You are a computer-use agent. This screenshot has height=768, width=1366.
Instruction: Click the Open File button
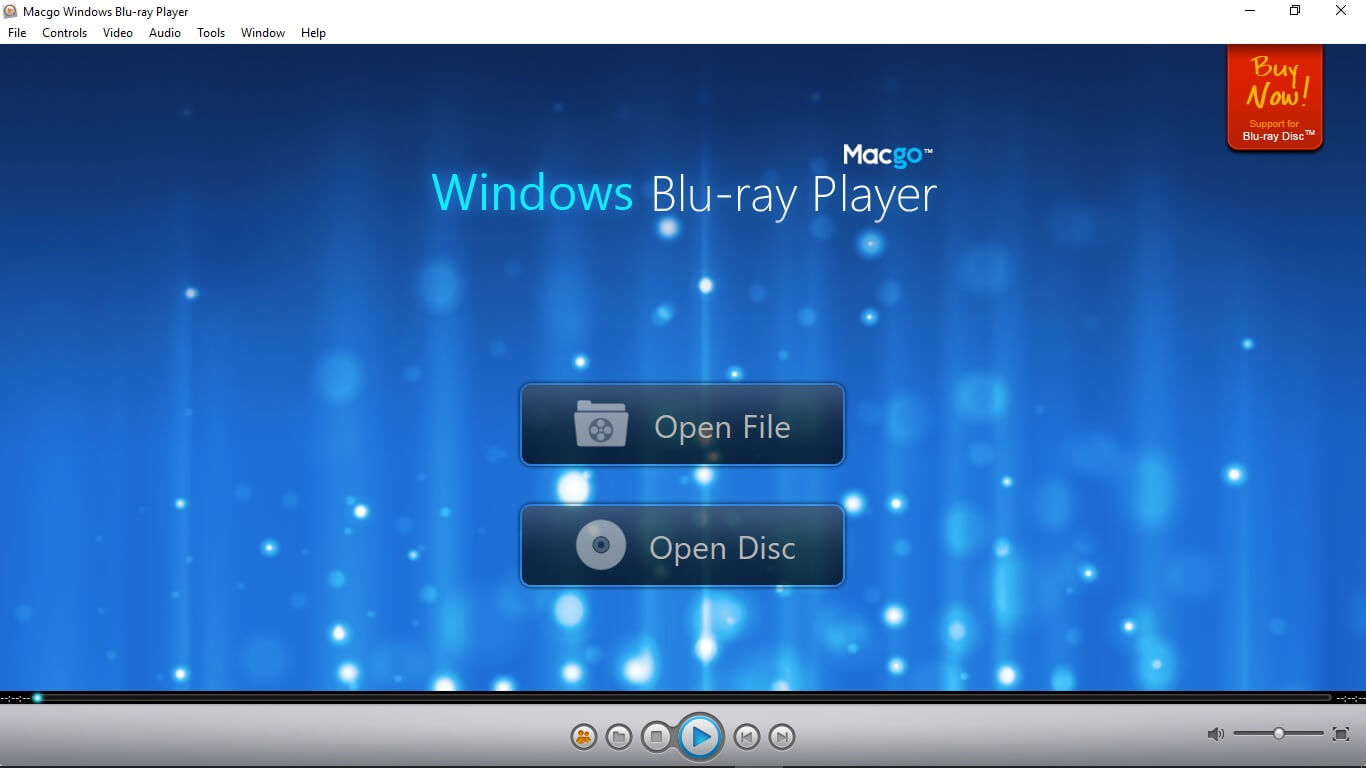click(682, 425)
